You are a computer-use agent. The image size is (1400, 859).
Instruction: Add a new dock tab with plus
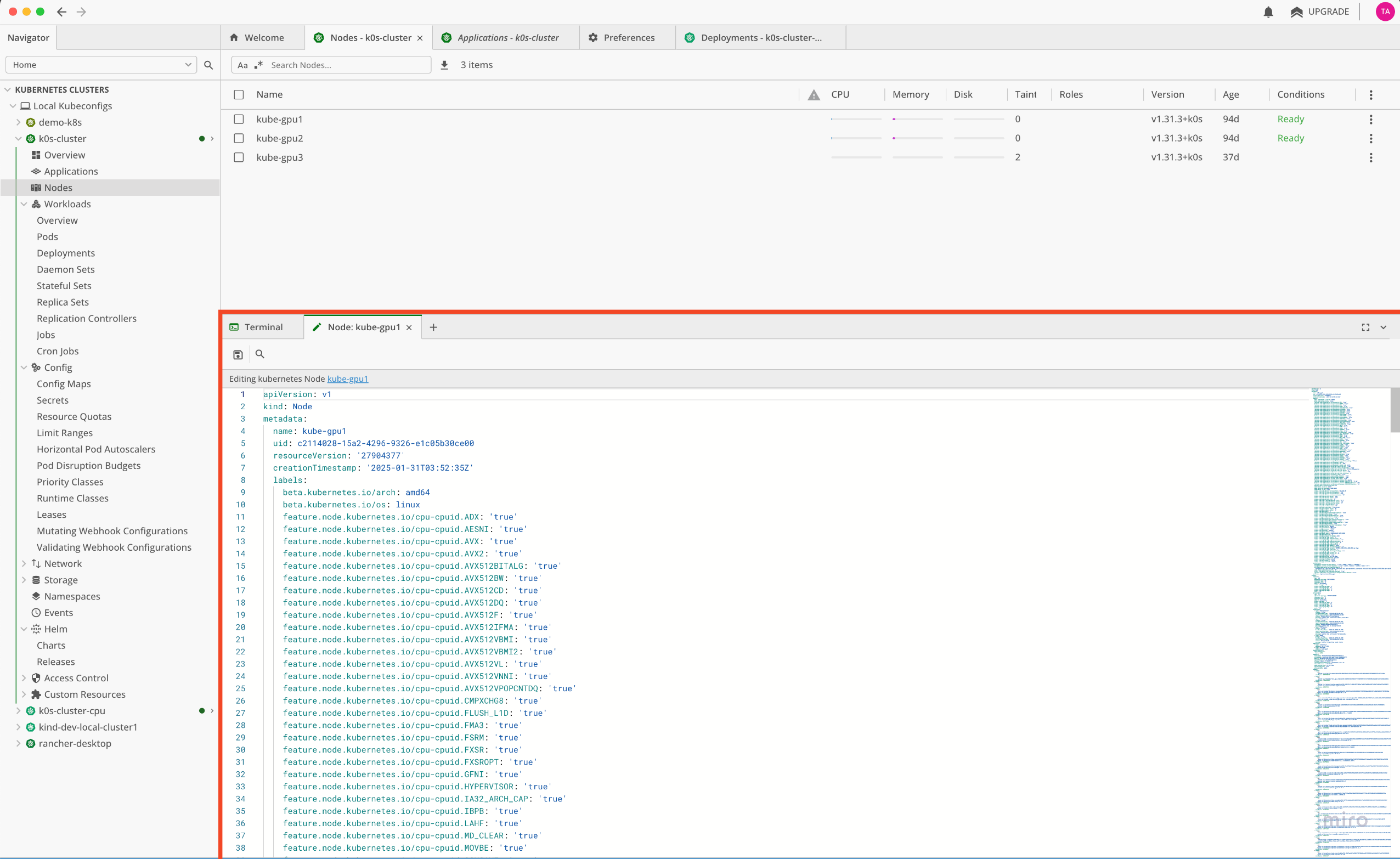coord(433,327)
